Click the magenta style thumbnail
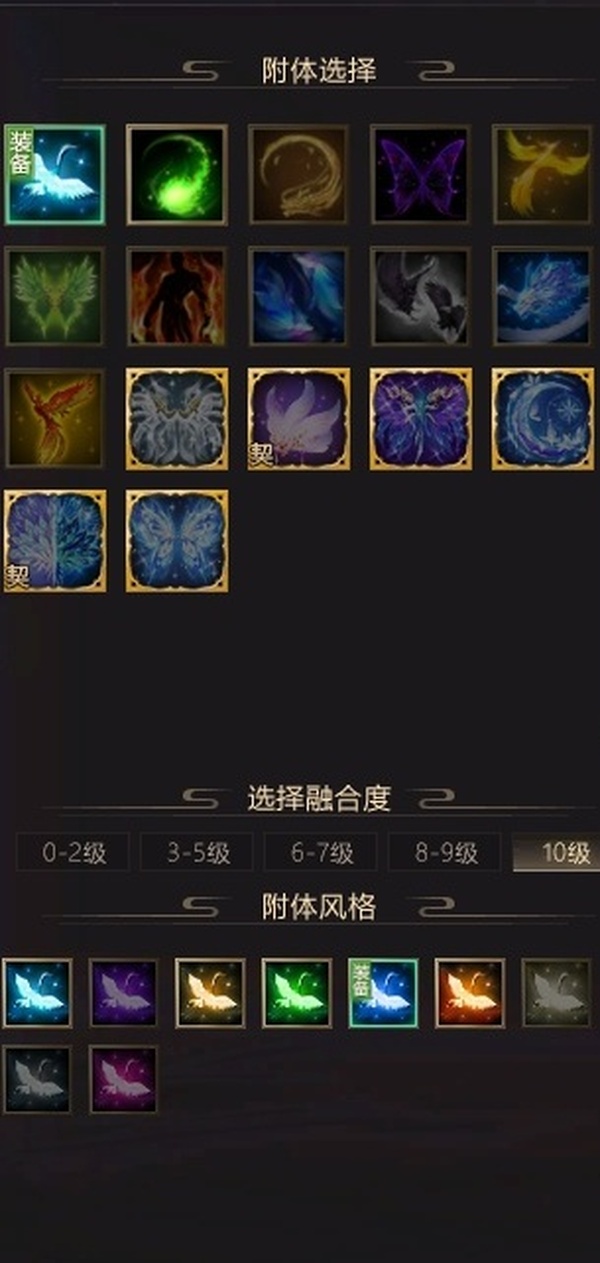Image resolution: width=600 pixels, height=1263 pixels. (124, 1079)
